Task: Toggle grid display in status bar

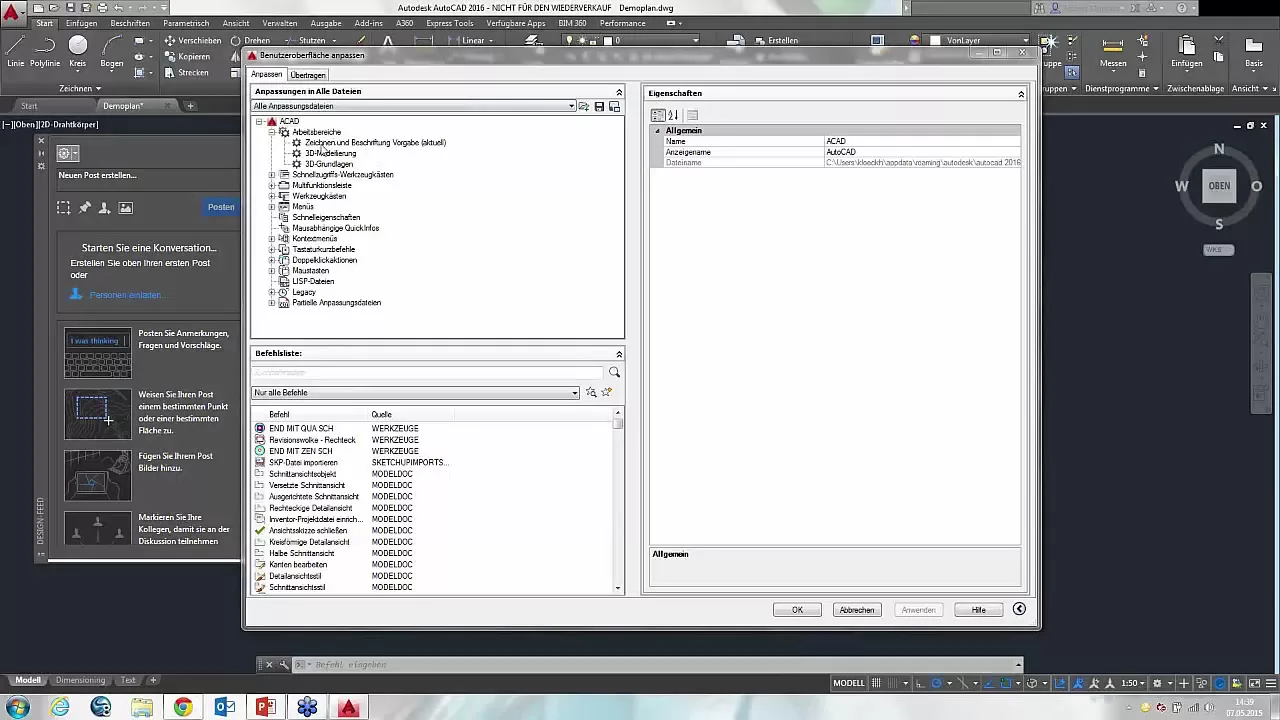Action: [877, 682]
